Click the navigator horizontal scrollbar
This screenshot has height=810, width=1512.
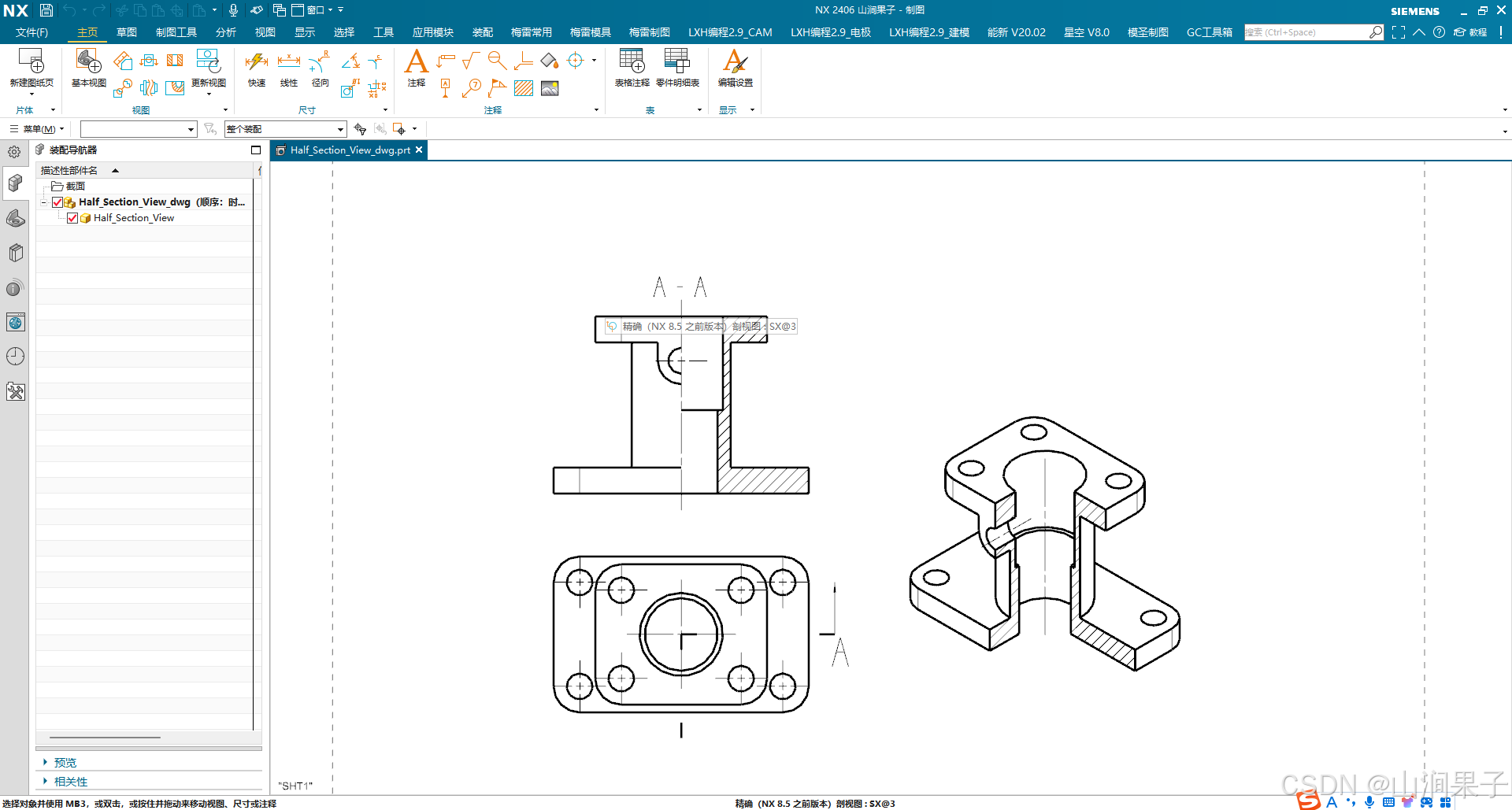point(105,738)
